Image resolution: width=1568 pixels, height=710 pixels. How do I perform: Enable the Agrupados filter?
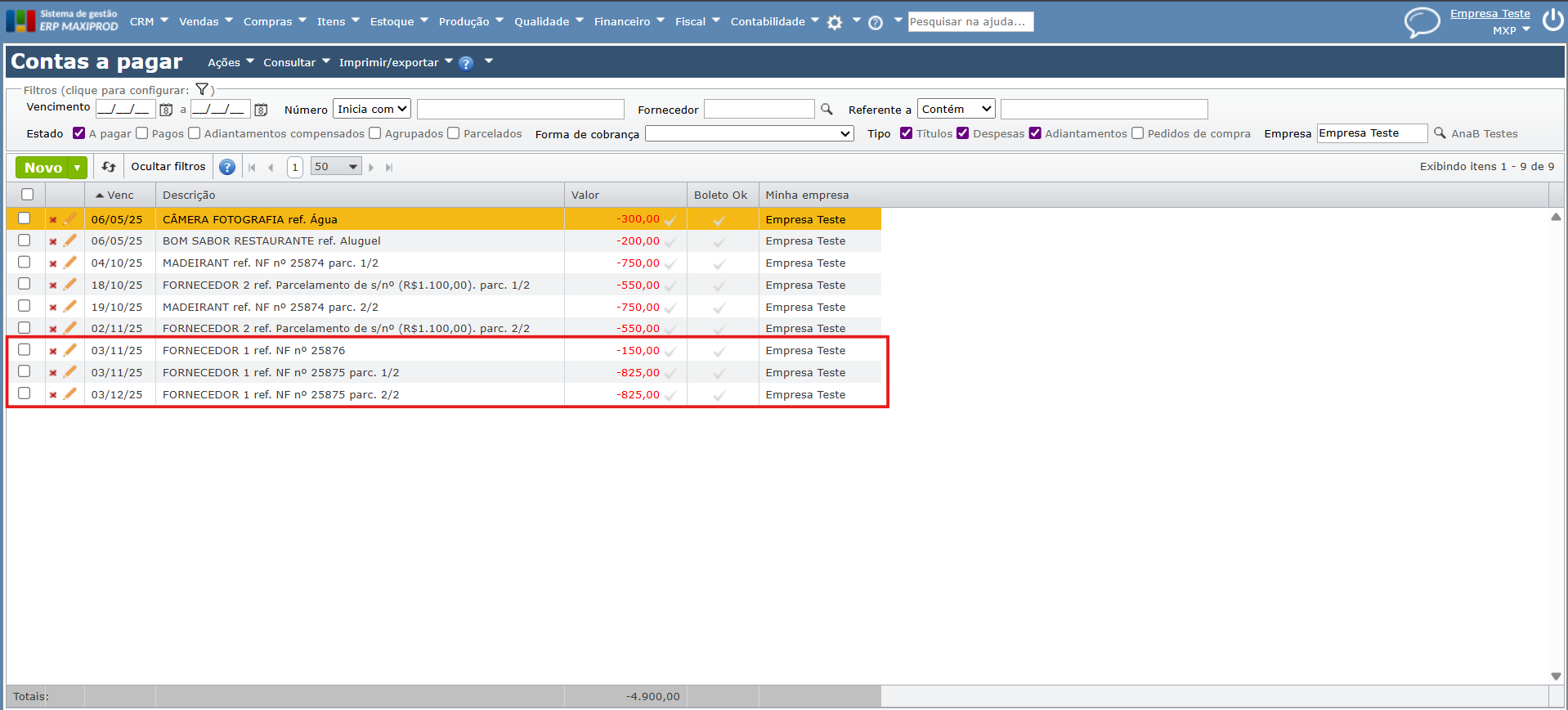point(375,133)
